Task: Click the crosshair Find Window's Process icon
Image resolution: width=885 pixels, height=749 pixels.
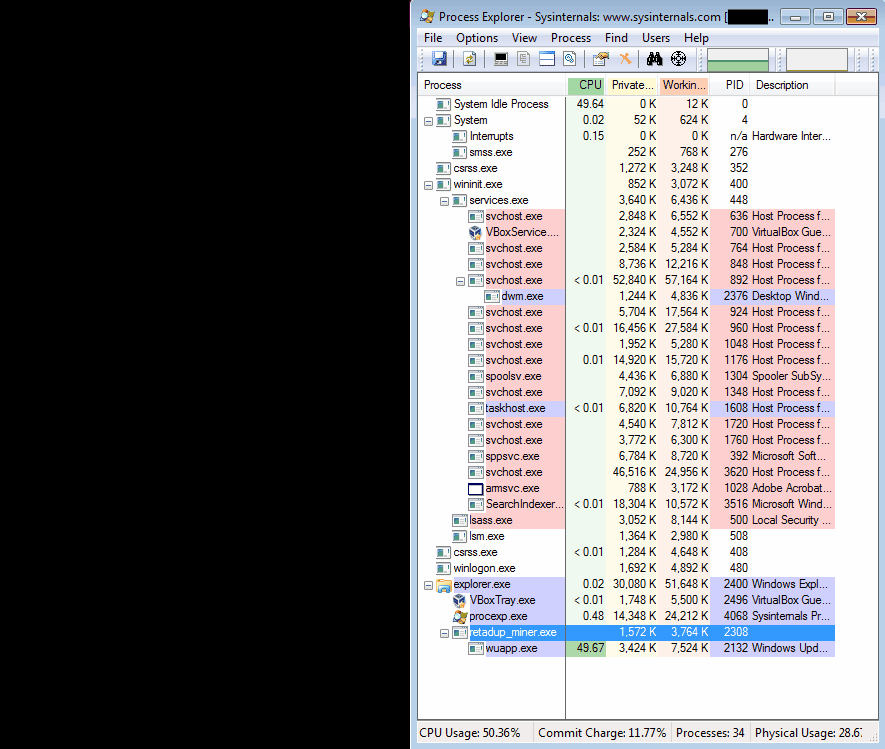Action: tap(678, 59)
